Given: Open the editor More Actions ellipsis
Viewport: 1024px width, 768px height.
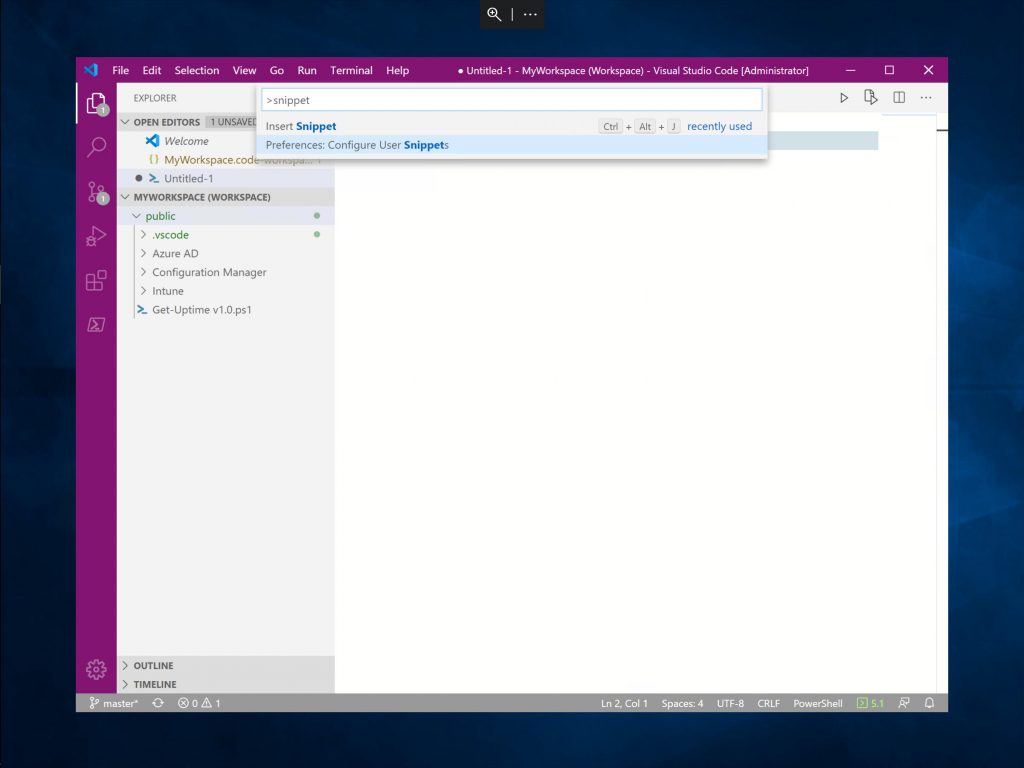Looking at the screenshot, I should [x=926, y=98].
